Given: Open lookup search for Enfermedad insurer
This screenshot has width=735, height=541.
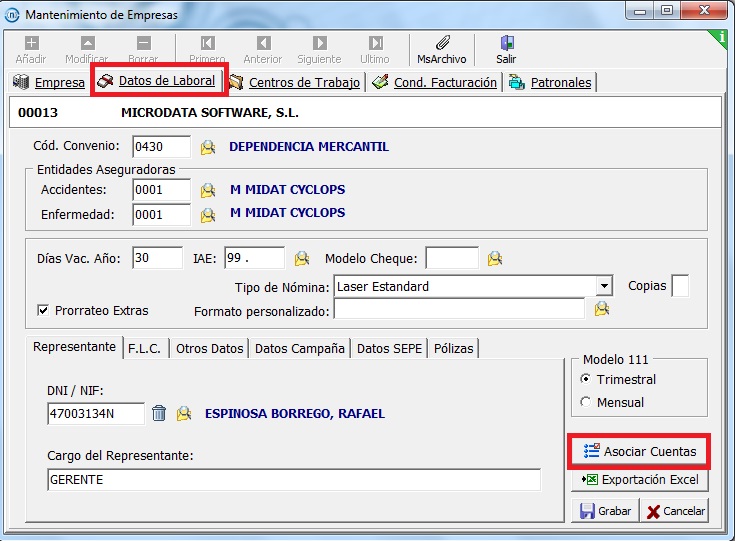Looking at the screenshot, I should point(208,215).
